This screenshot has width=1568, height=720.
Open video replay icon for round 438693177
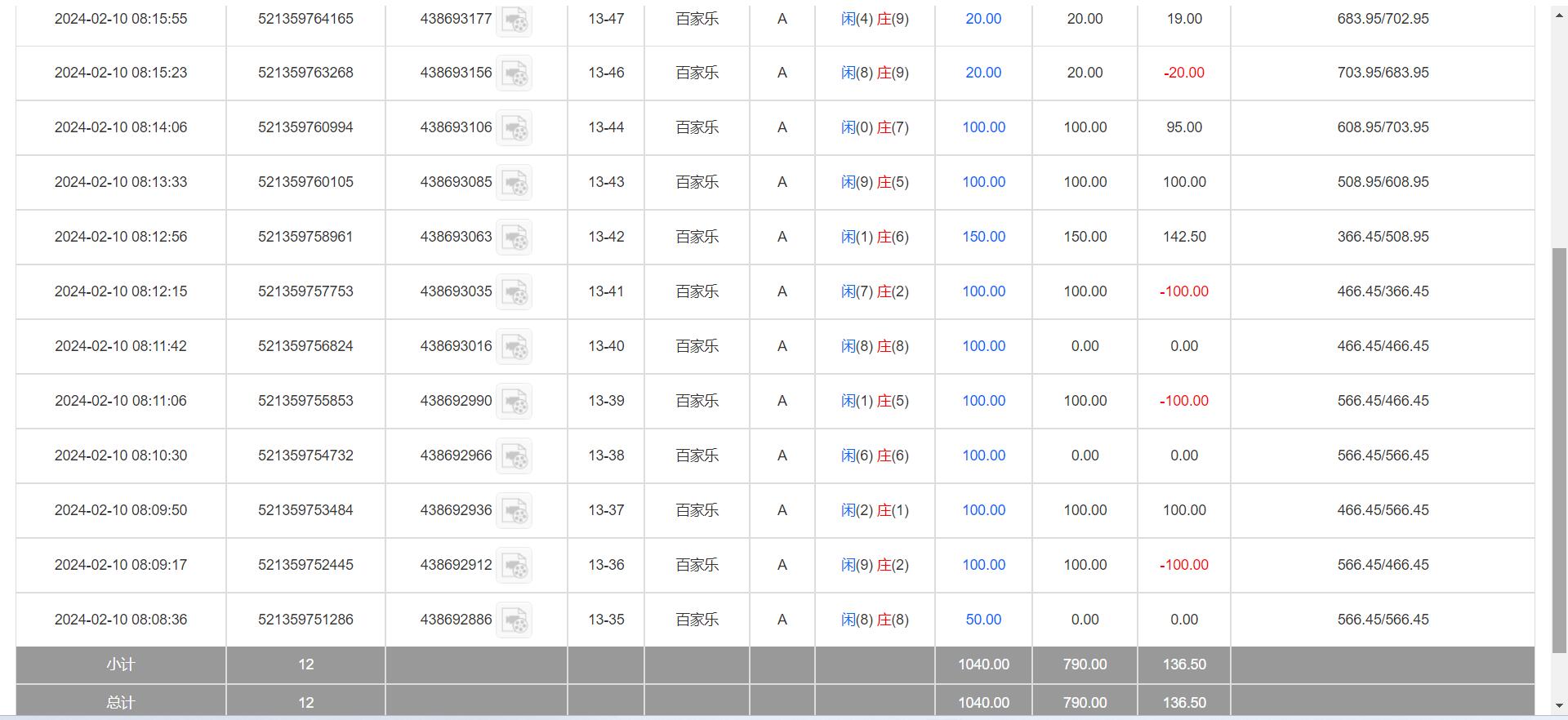(514, 20)
